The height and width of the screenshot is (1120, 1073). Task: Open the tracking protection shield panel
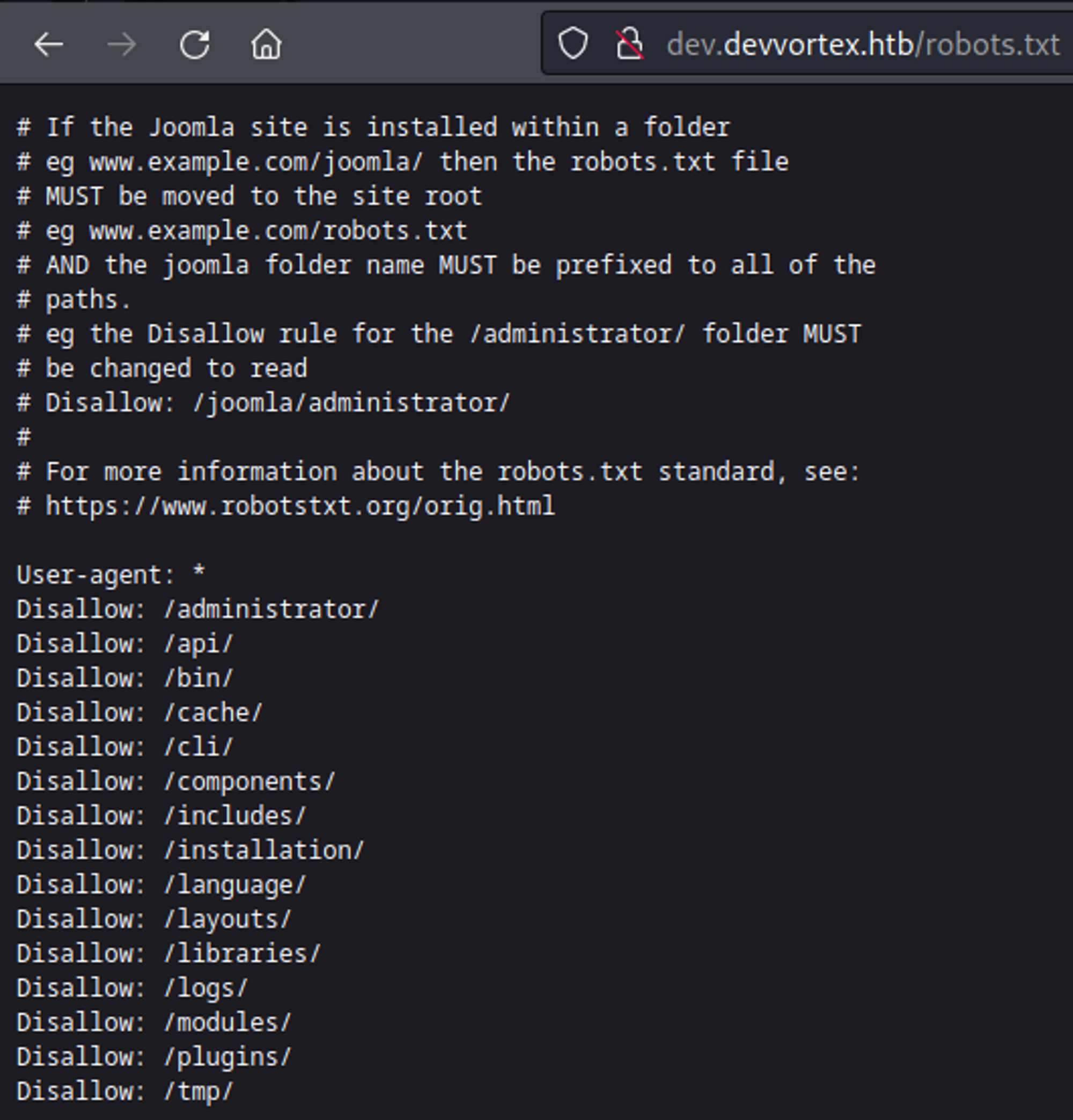click(573, 43)
